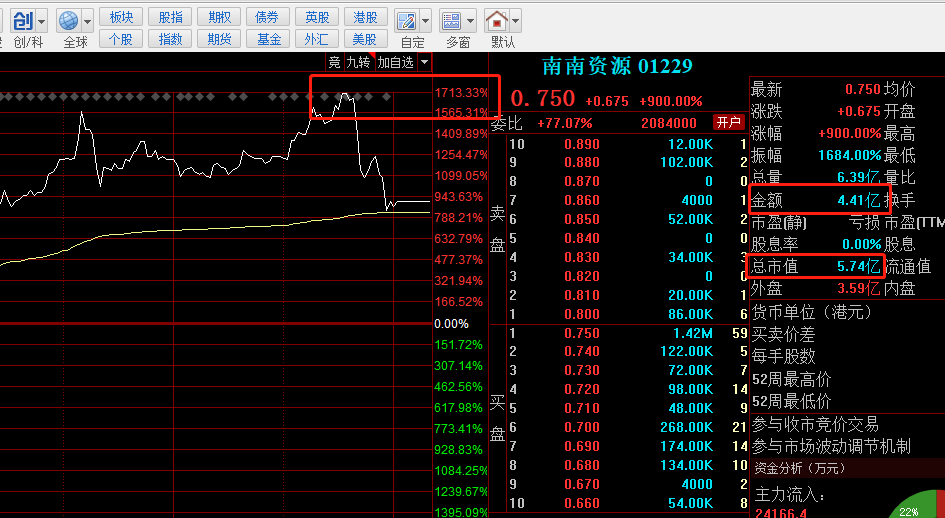Click the large price 0.750 header

click(x=542, y=98)
